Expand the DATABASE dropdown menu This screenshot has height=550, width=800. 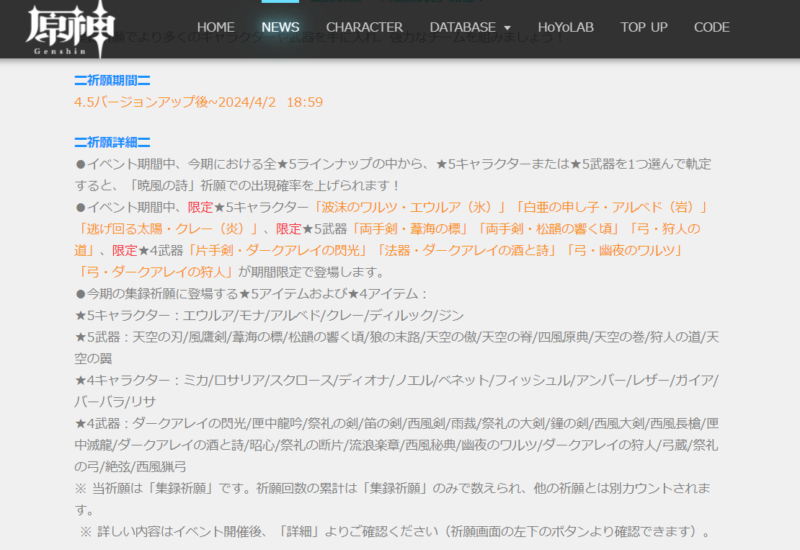click(x=470, y=27)
